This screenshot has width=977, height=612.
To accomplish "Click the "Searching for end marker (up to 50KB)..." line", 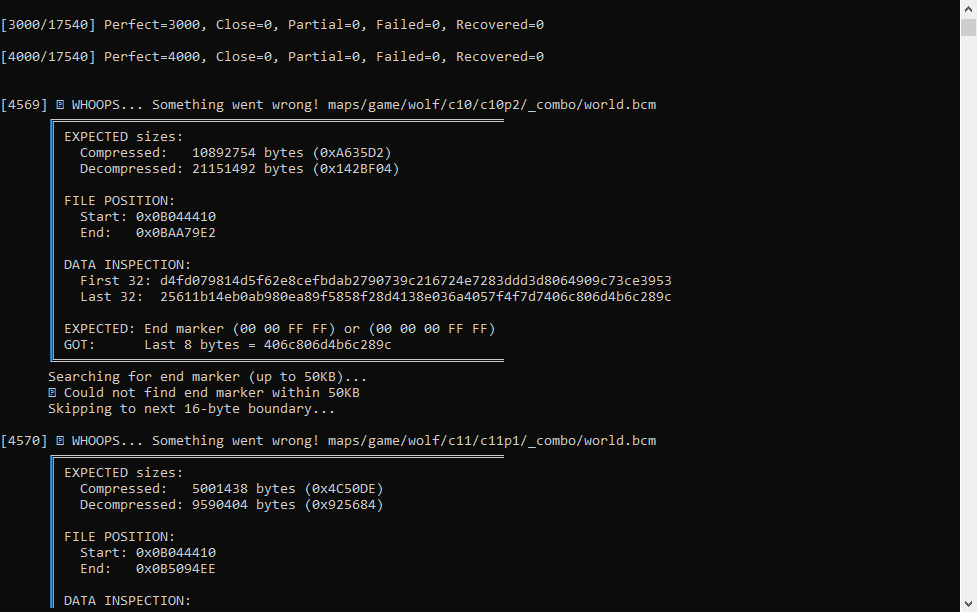I will click(x=207, y=377).
